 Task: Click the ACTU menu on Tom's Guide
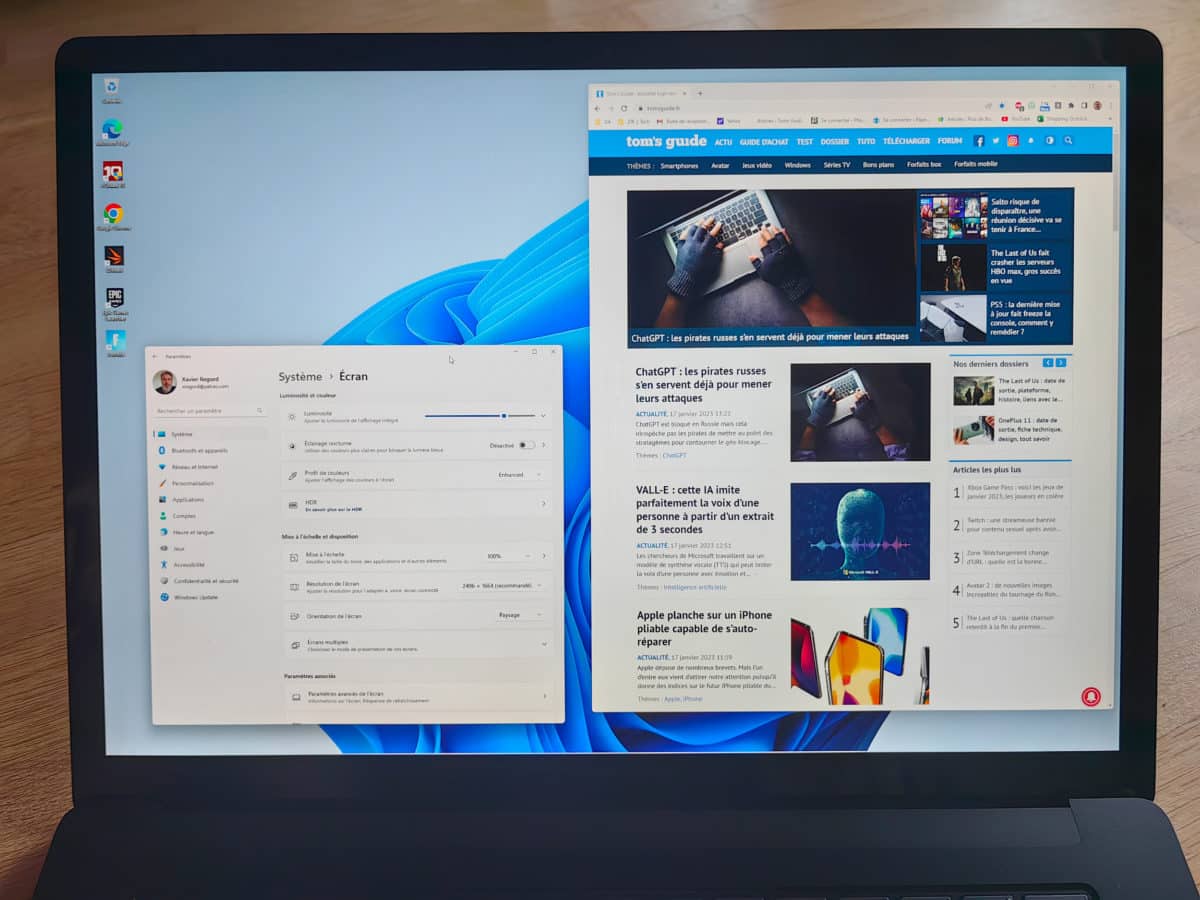723,142
